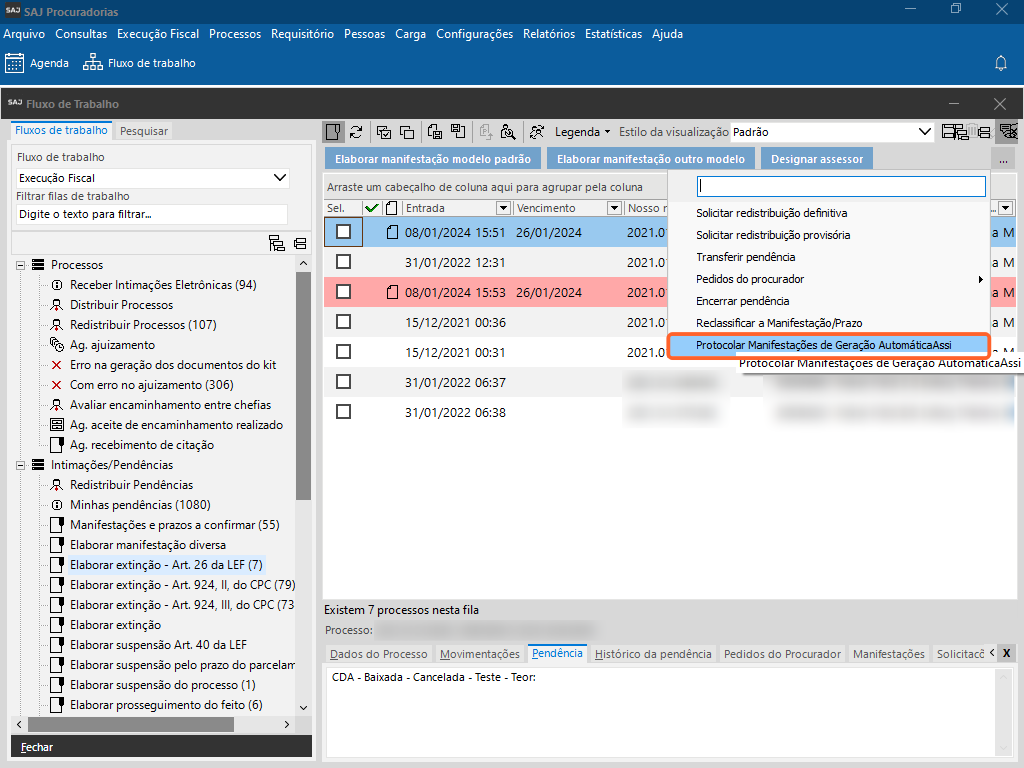
Task: Click the Fluxo de trabalho toolbar icon
Action: [92, 63]
